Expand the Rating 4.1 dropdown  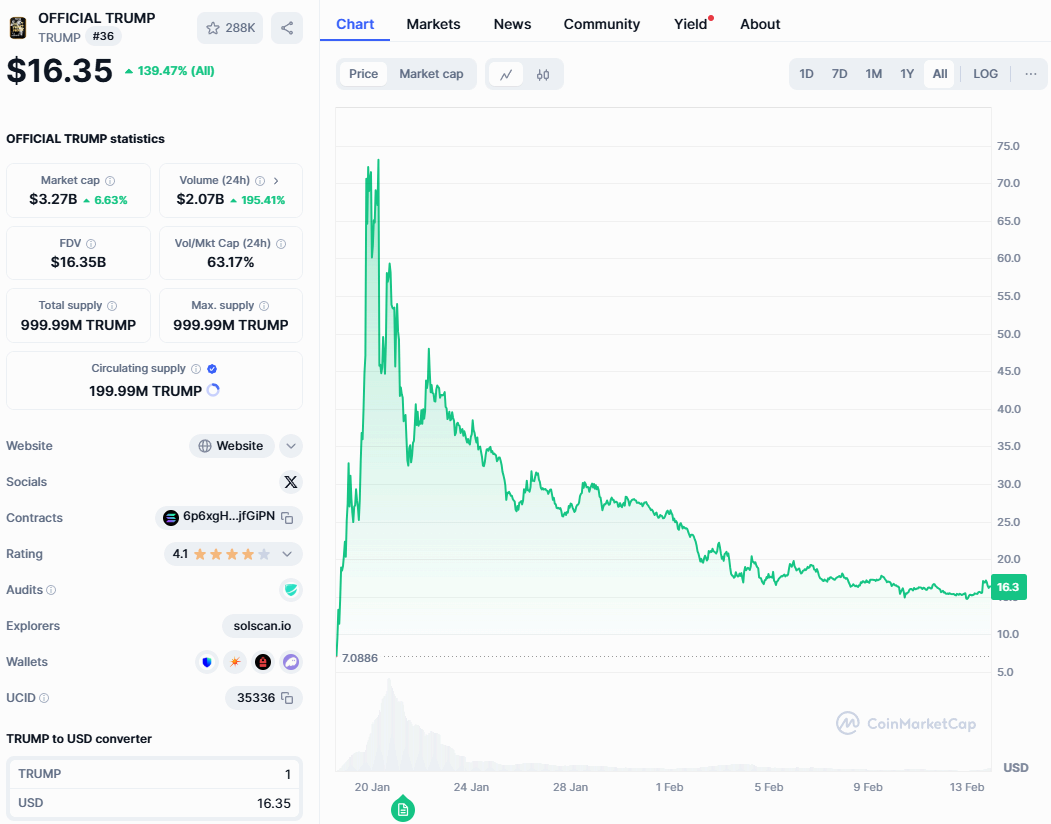click(287, 554)
